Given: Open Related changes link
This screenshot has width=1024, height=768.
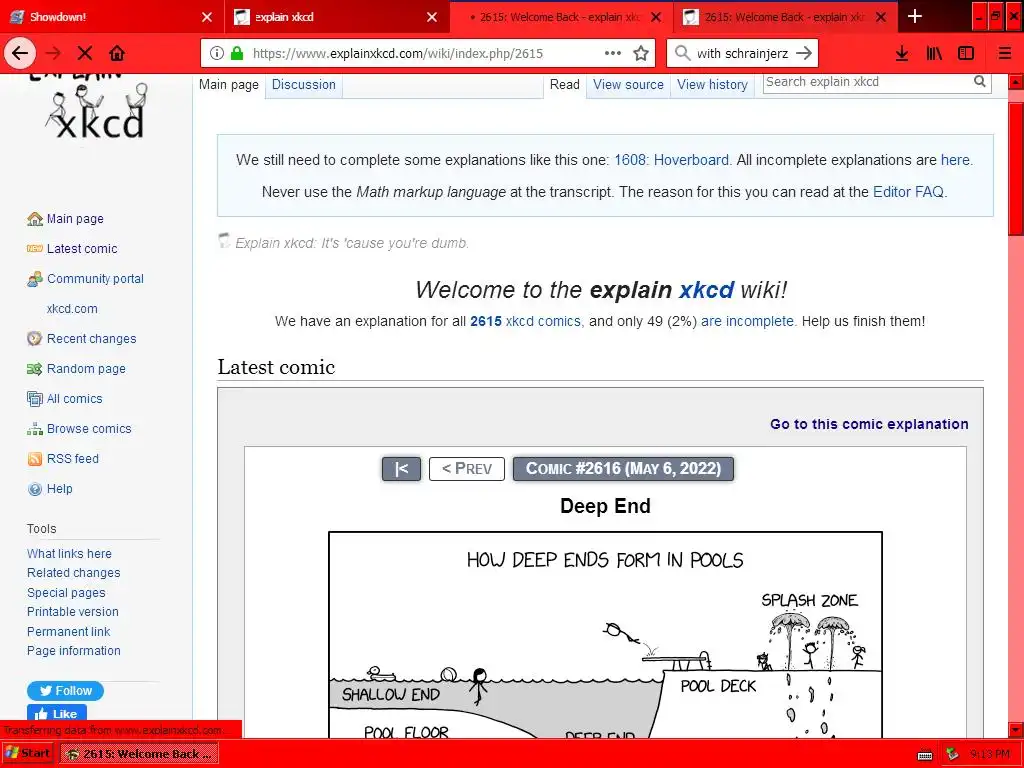Looking at the screenshot, I should pos(74,573).
